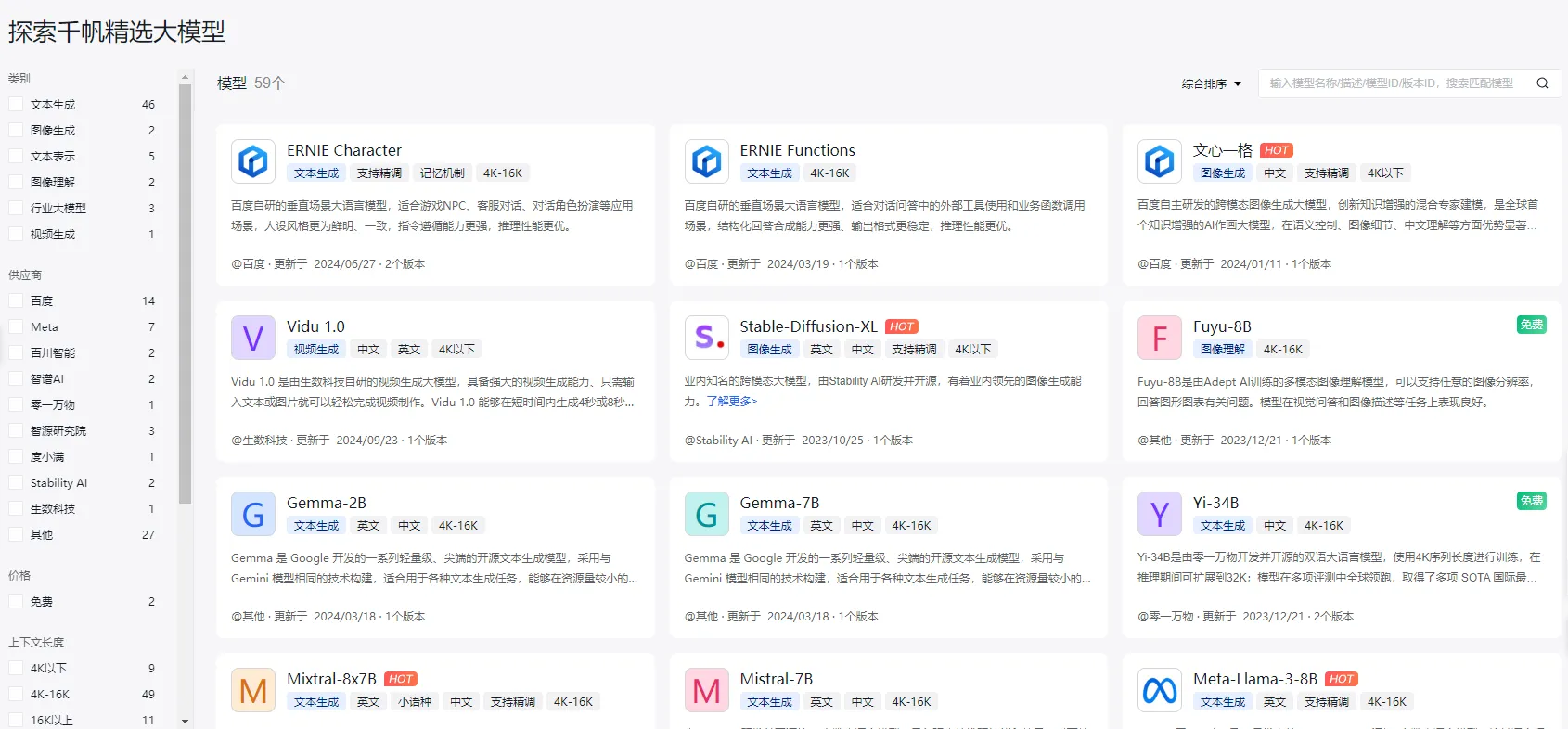Check the 百川智能 supplier filter

(16, 353)
